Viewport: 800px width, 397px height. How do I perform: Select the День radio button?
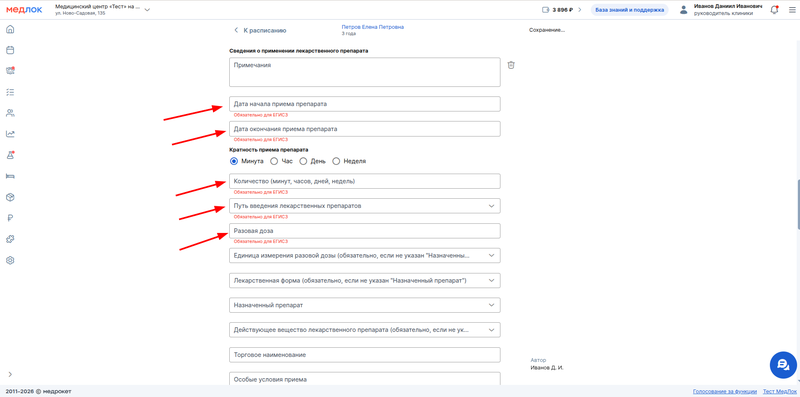coord(303,161)
